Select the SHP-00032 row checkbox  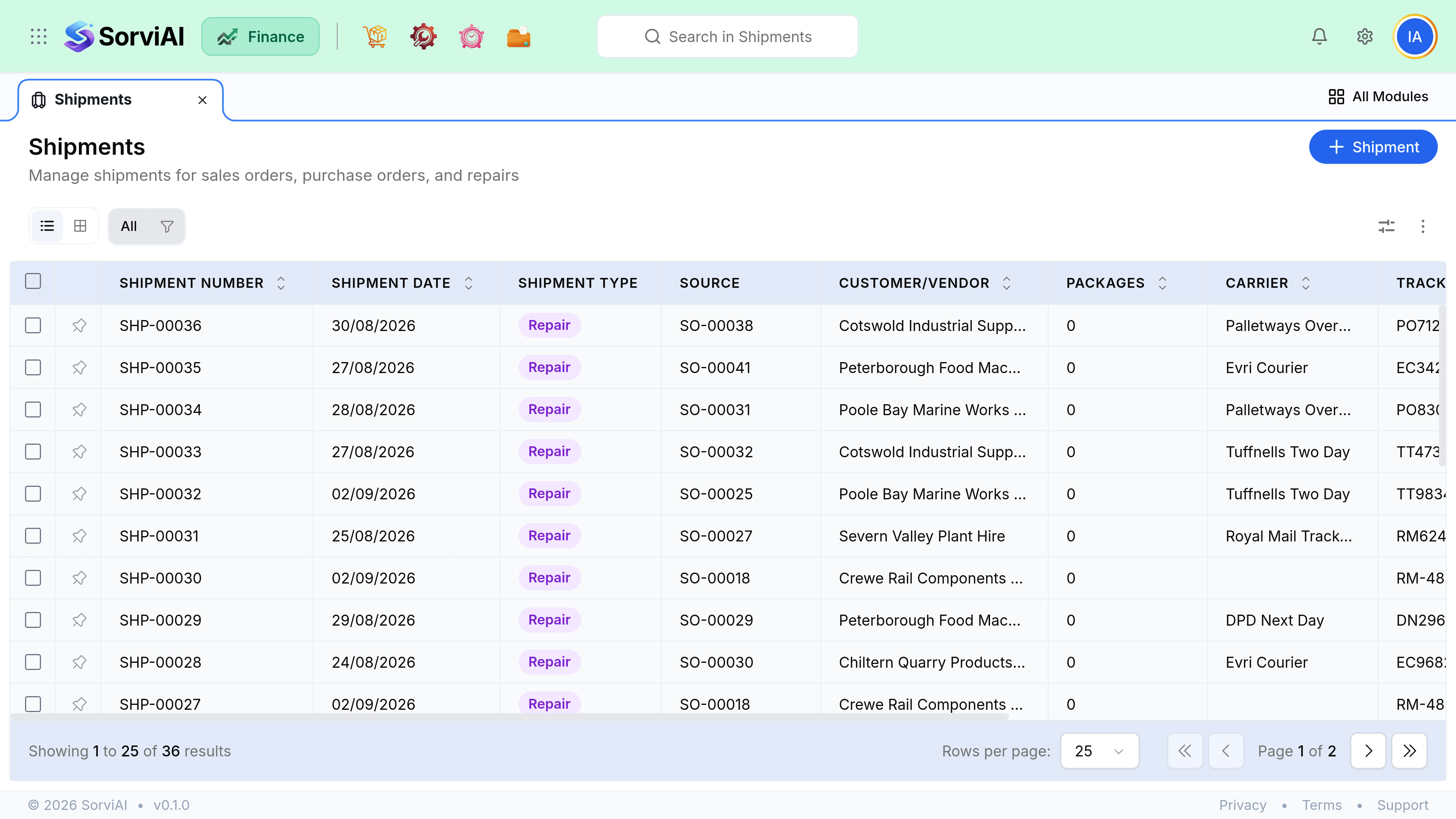33,494
